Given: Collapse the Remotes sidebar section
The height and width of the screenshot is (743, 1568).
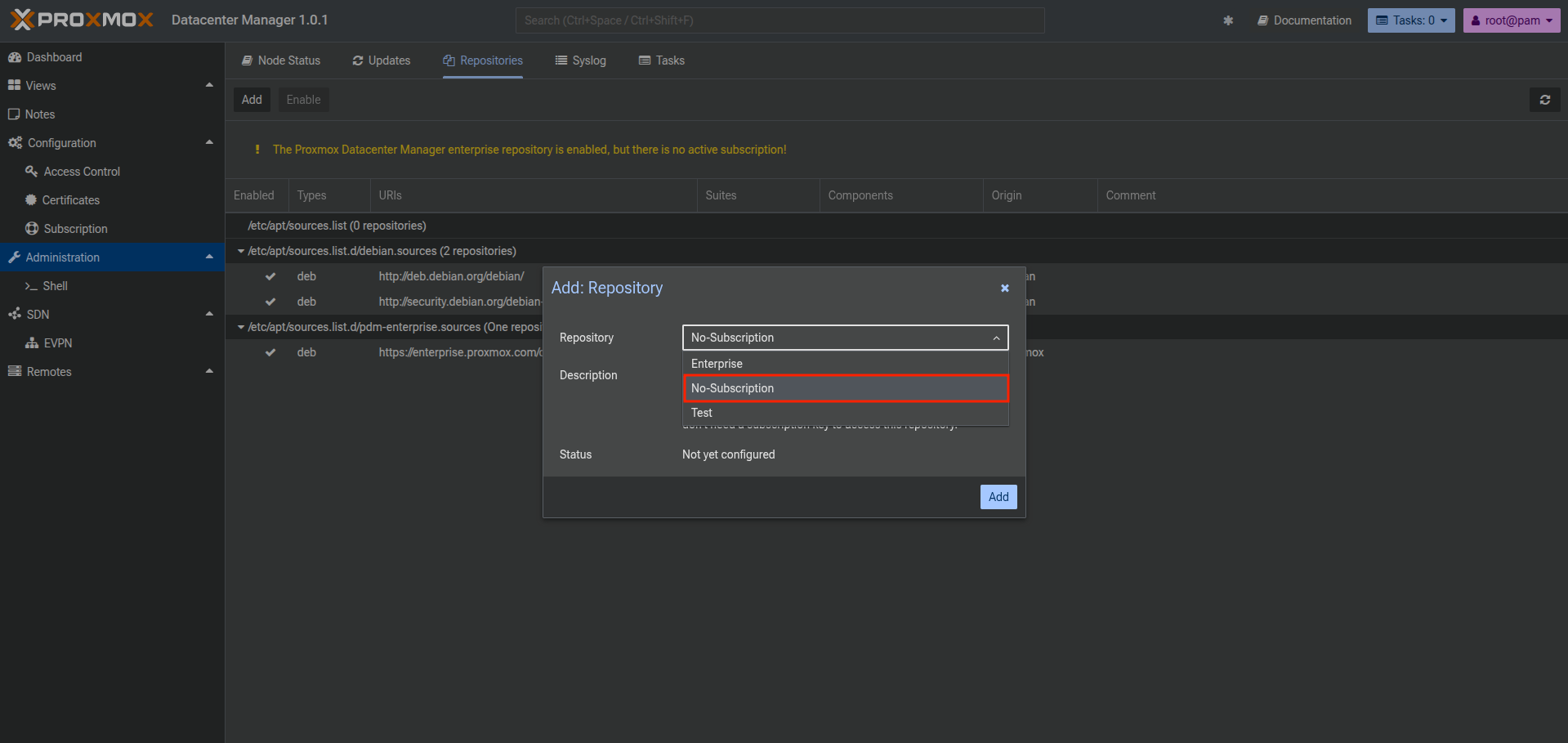Looking at the screenshot, I should [209, 371].
